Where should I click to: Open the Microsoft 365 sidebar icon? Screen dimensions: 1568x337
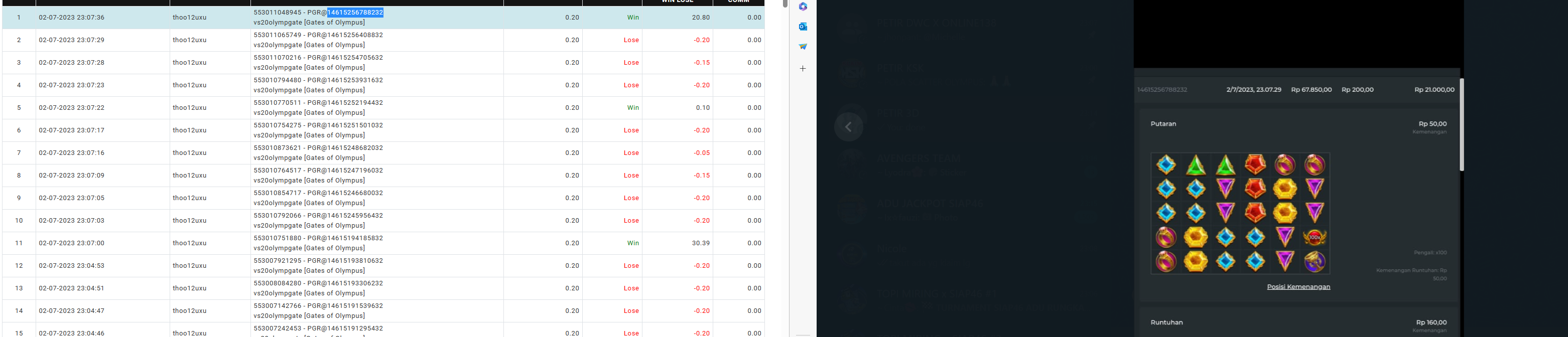point(803,7)
